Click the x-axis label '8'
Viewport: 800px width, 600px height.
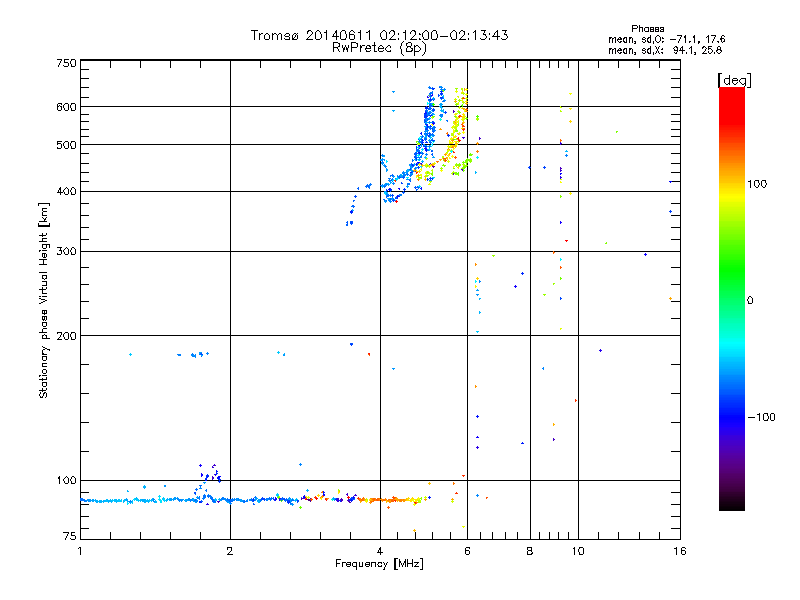pyautogui.click(x=530, y=551)
